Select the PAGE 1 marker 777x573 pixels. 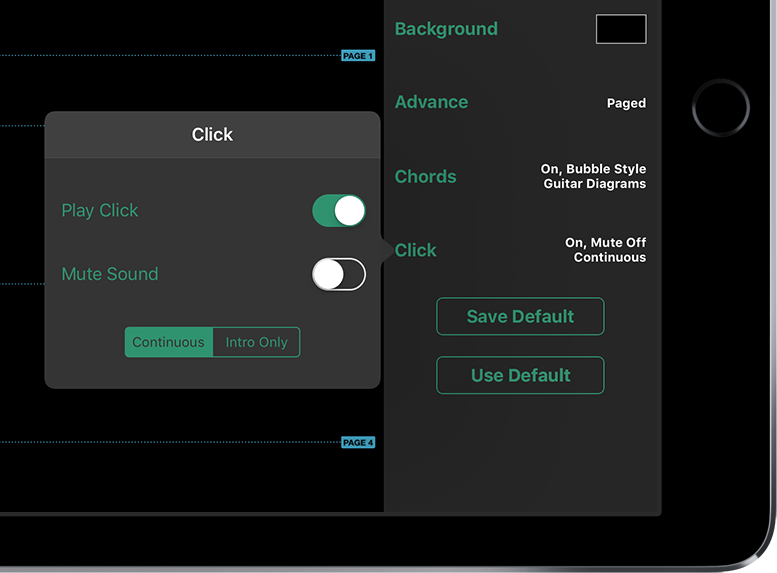point(358,56)
